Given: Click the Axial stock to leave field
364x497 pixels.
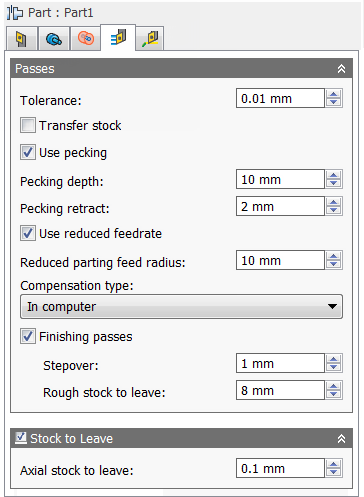Looking at the screenshot, I should click(x=280, y=468).
